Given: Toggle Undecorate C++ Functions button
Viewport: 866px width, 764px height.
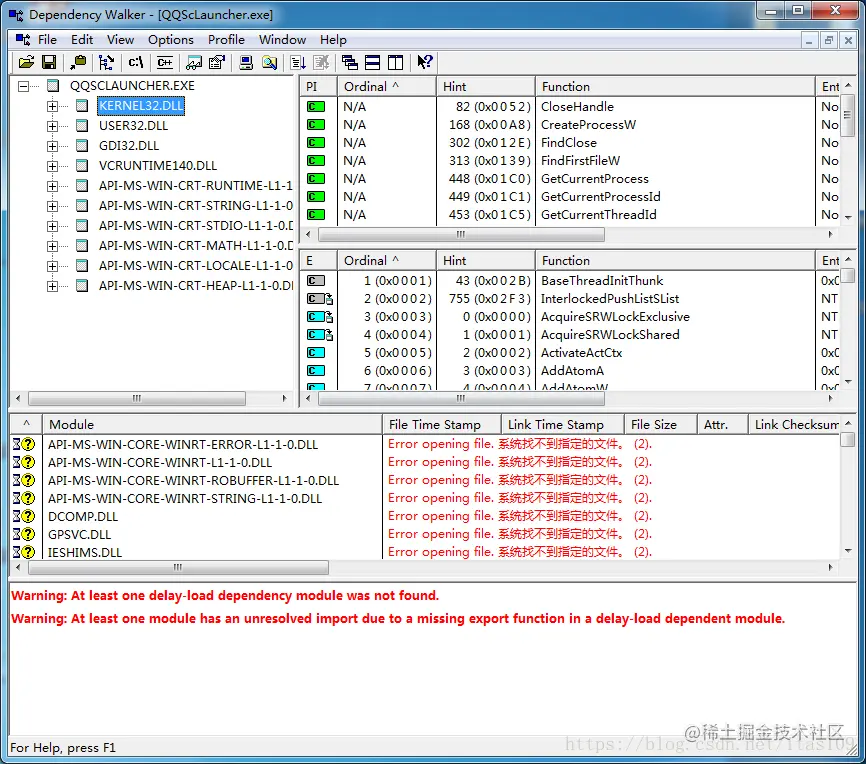Looking at the screenshot, I should point(165,62).
